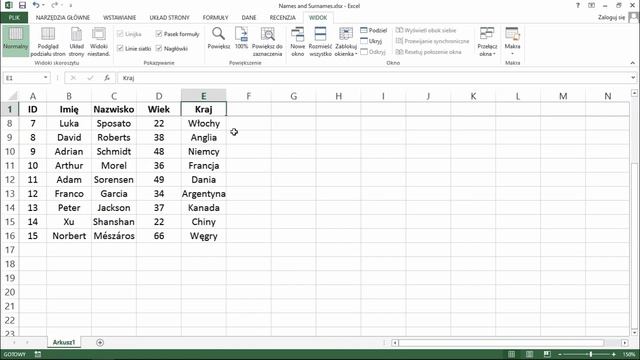Toggle the Pasek formuły checkbox
The image size is (640, 360).
159,34
